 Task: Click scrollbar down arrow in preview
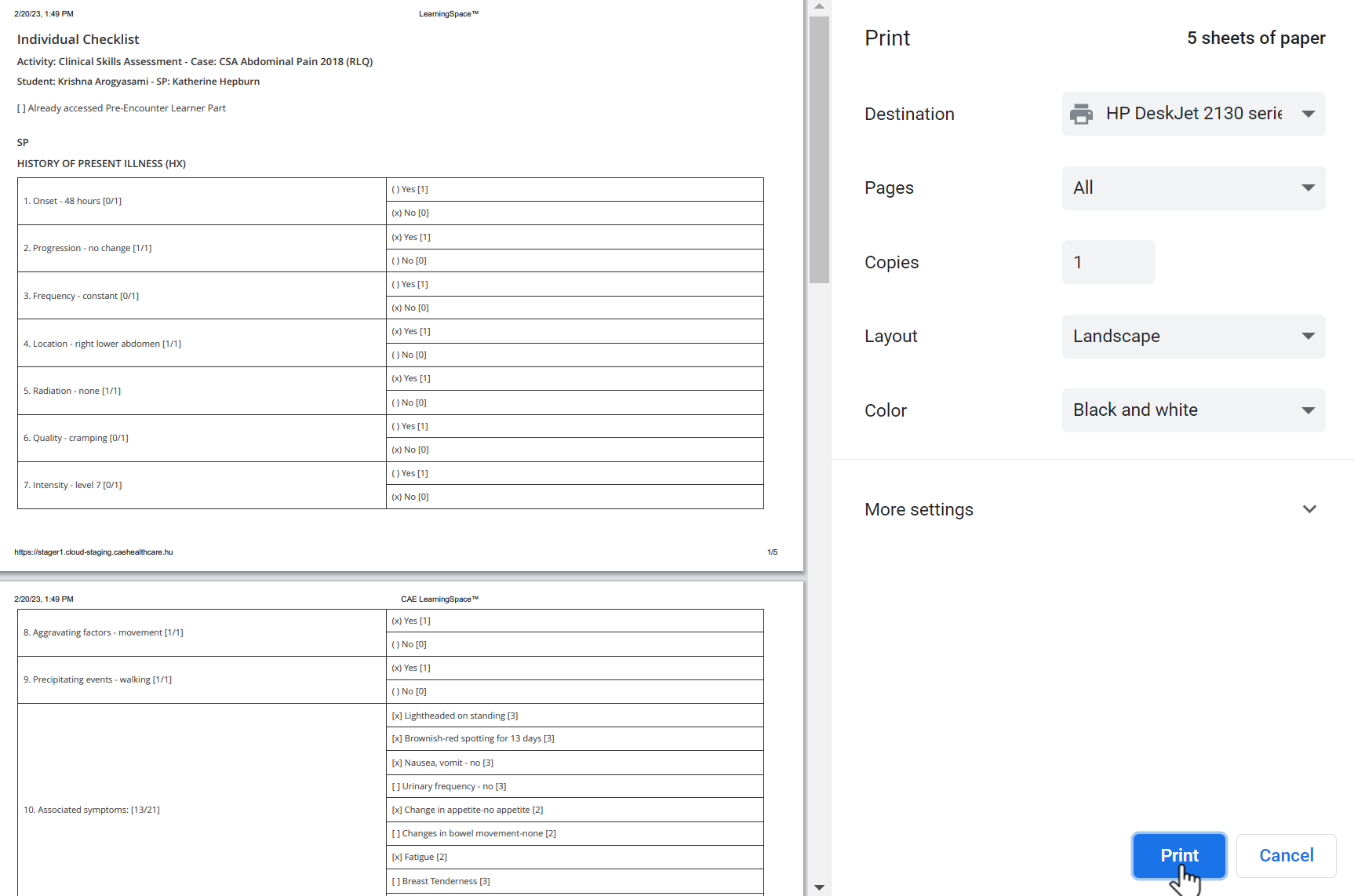[x=819, y=888]
